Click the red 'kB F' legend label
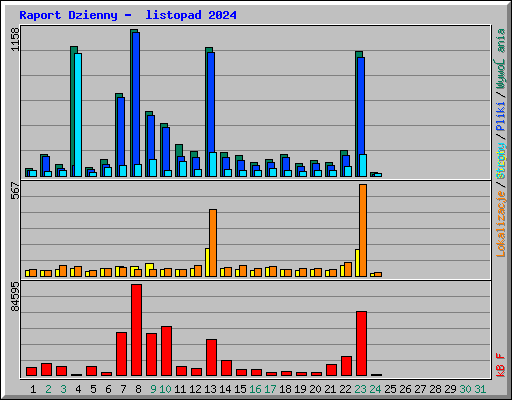The image size is (512, 400). (501, 365)
